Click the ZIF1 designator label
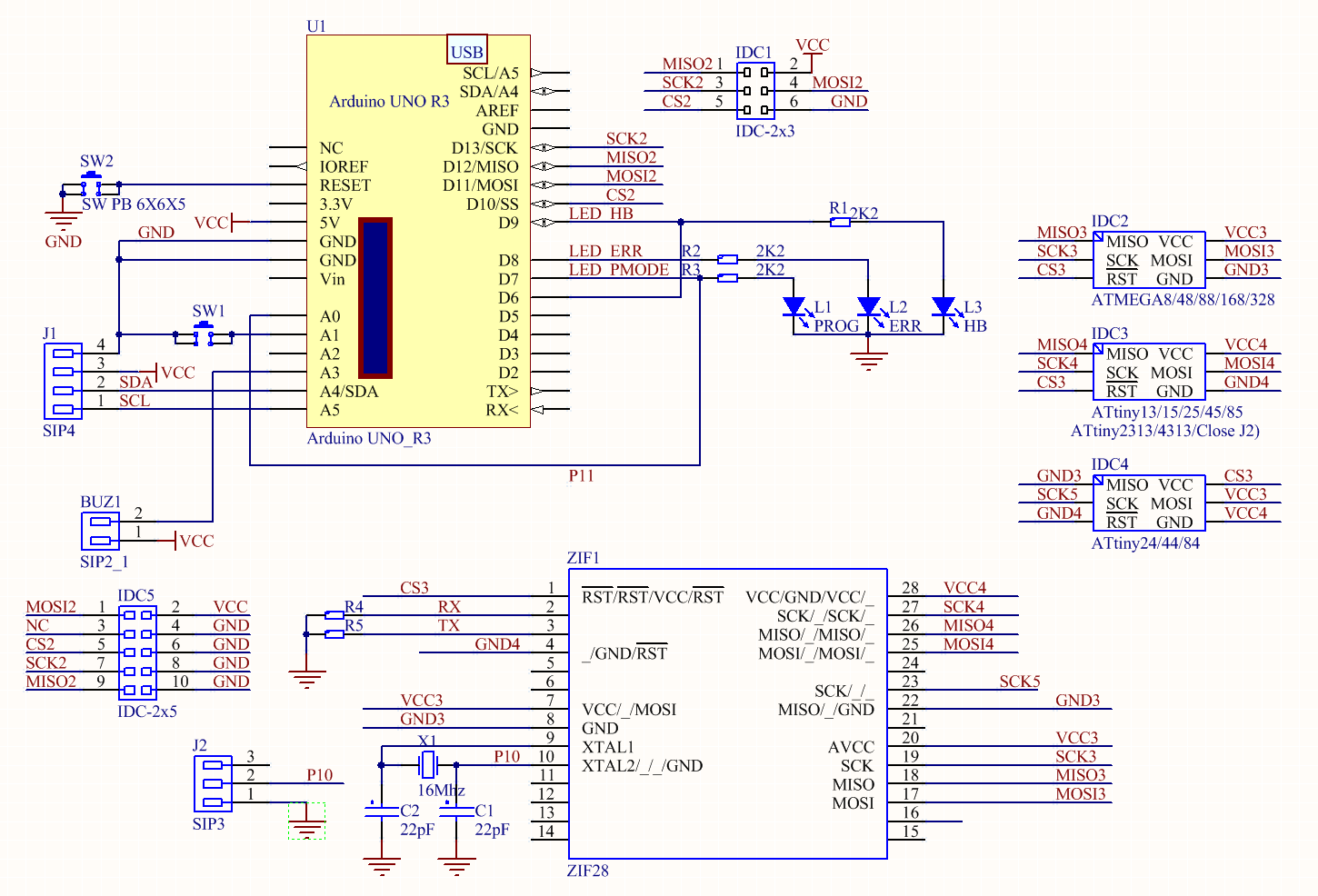The height and width of the screenshot is (896, 1318). click(x=583, y=558)
